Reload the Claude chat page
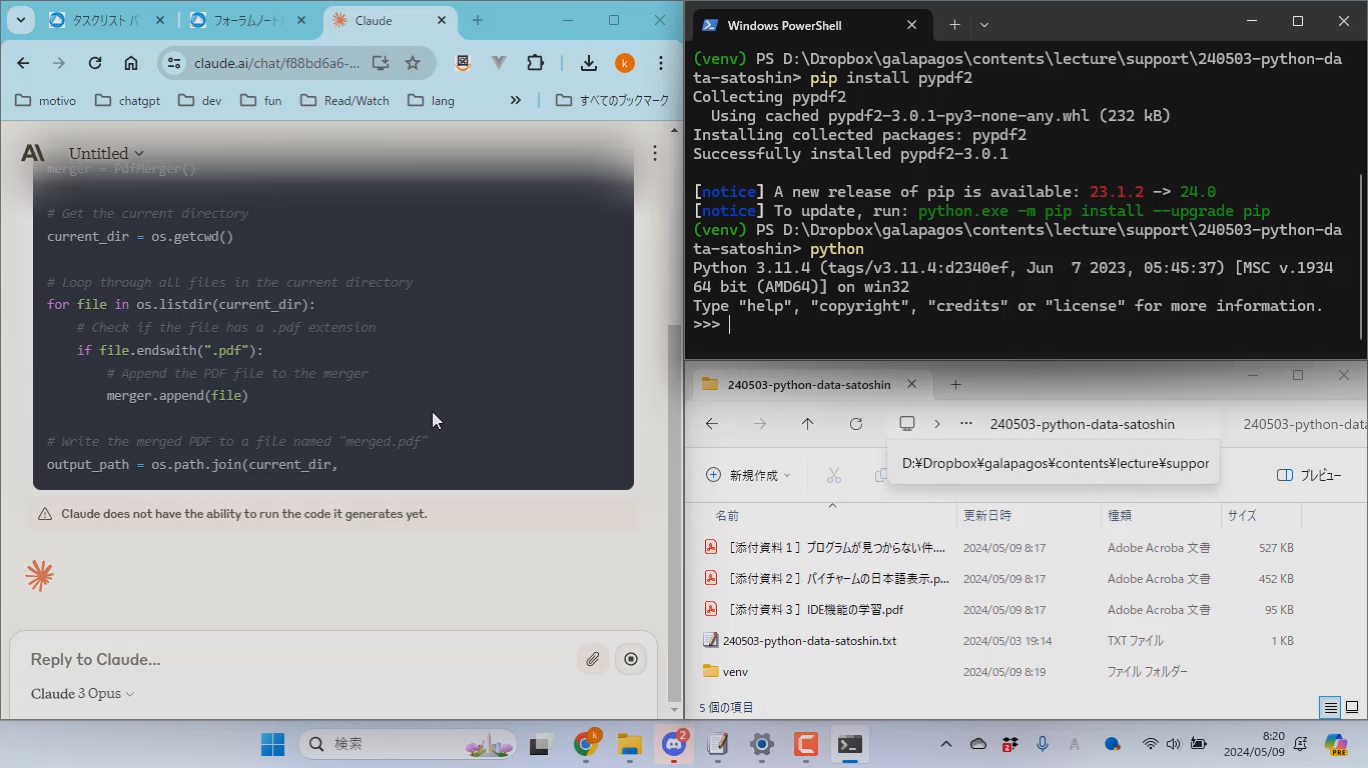Screen dimensions: 1368x768 coord(95,63)
